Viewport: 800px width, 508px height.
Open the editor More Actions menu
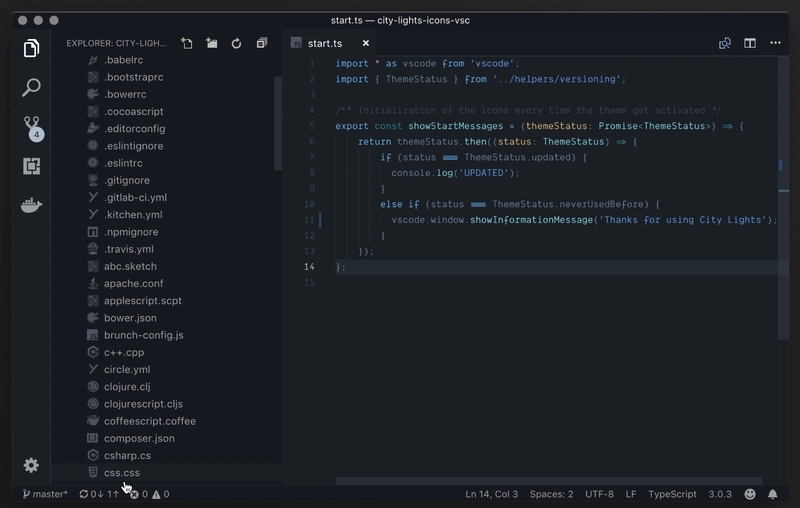(x=776, y=43)
